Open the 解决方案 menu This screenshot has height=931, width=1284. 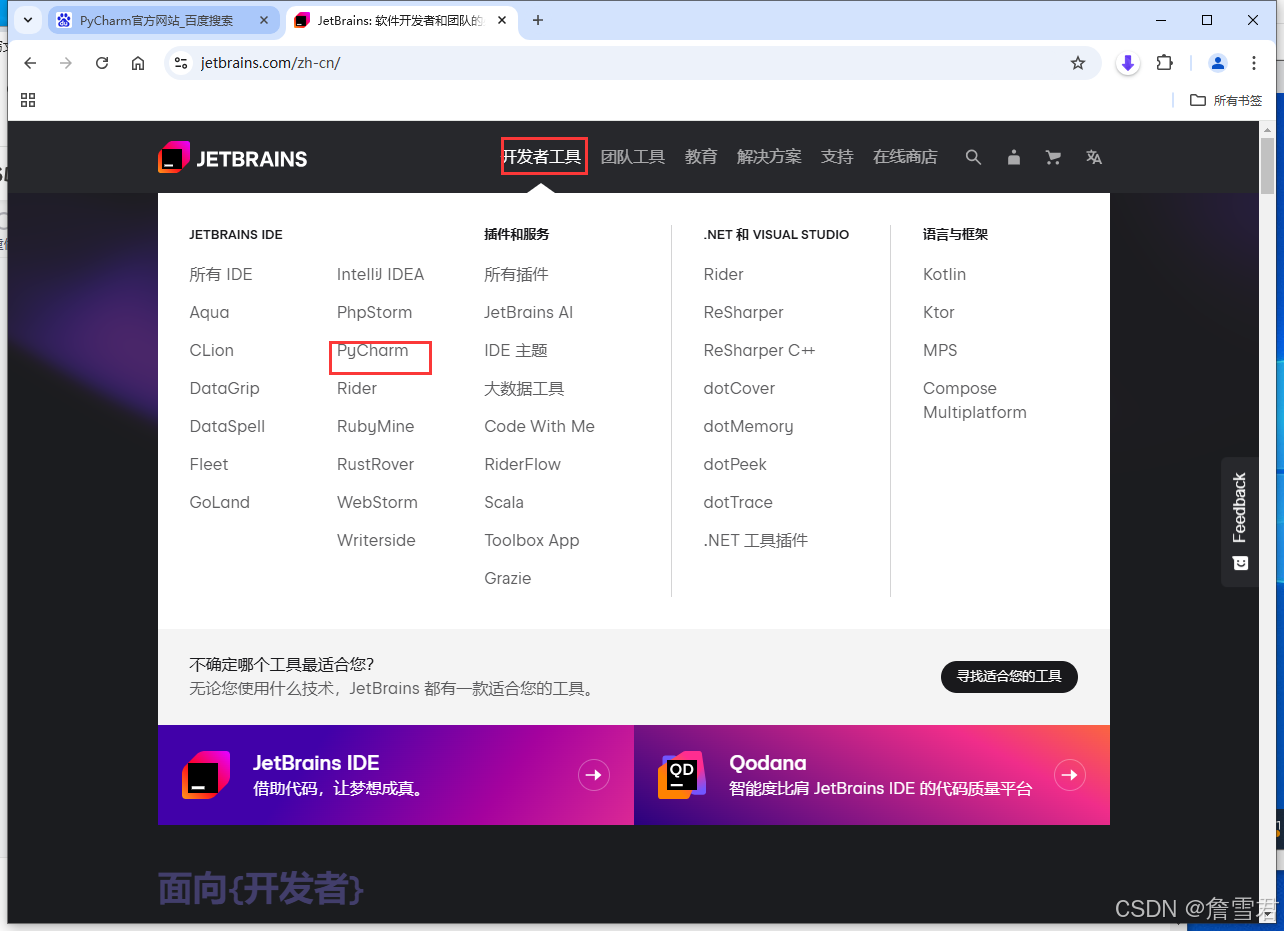click(769, 157)
